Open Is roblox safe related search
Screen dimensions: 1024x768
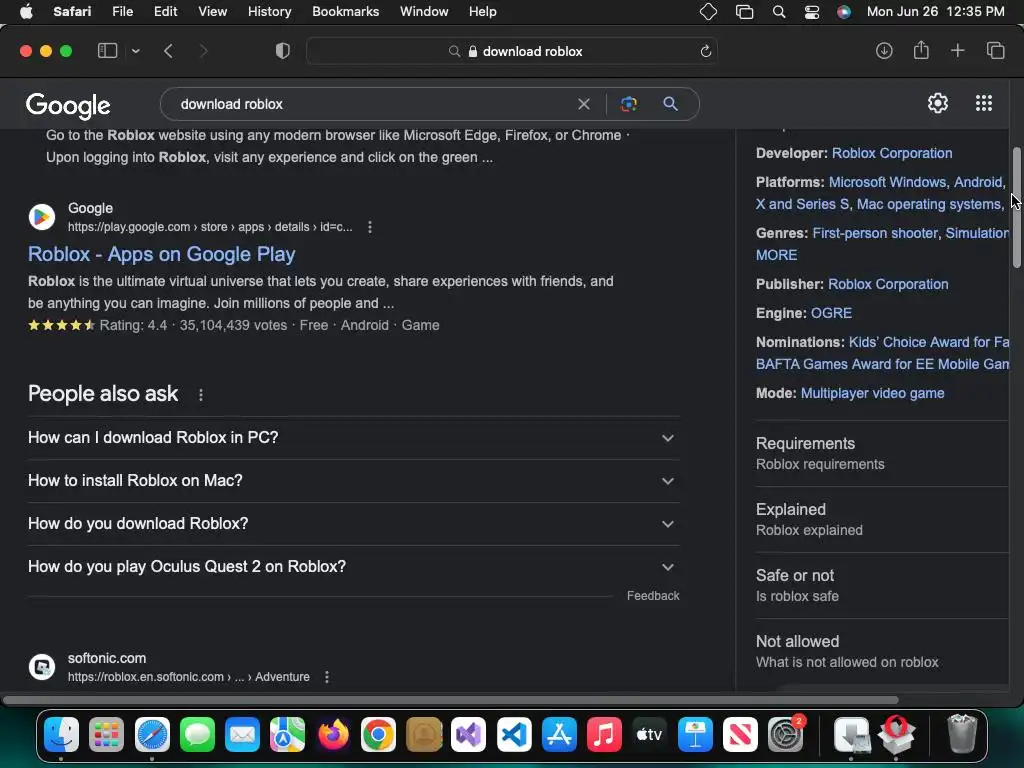(x=882, y=585)
